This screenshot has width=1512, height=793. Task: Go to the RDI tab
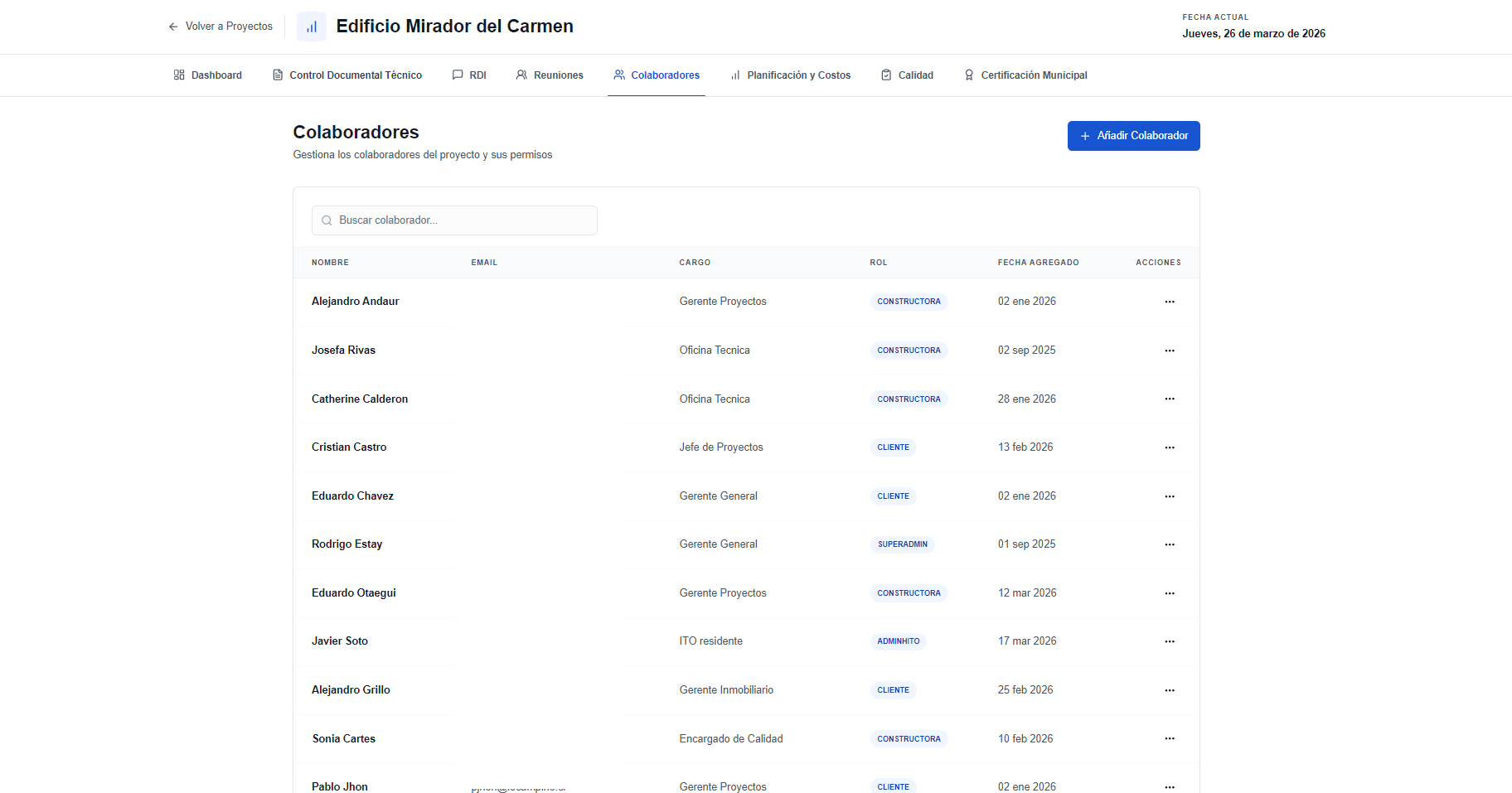(x=469, y=75)
